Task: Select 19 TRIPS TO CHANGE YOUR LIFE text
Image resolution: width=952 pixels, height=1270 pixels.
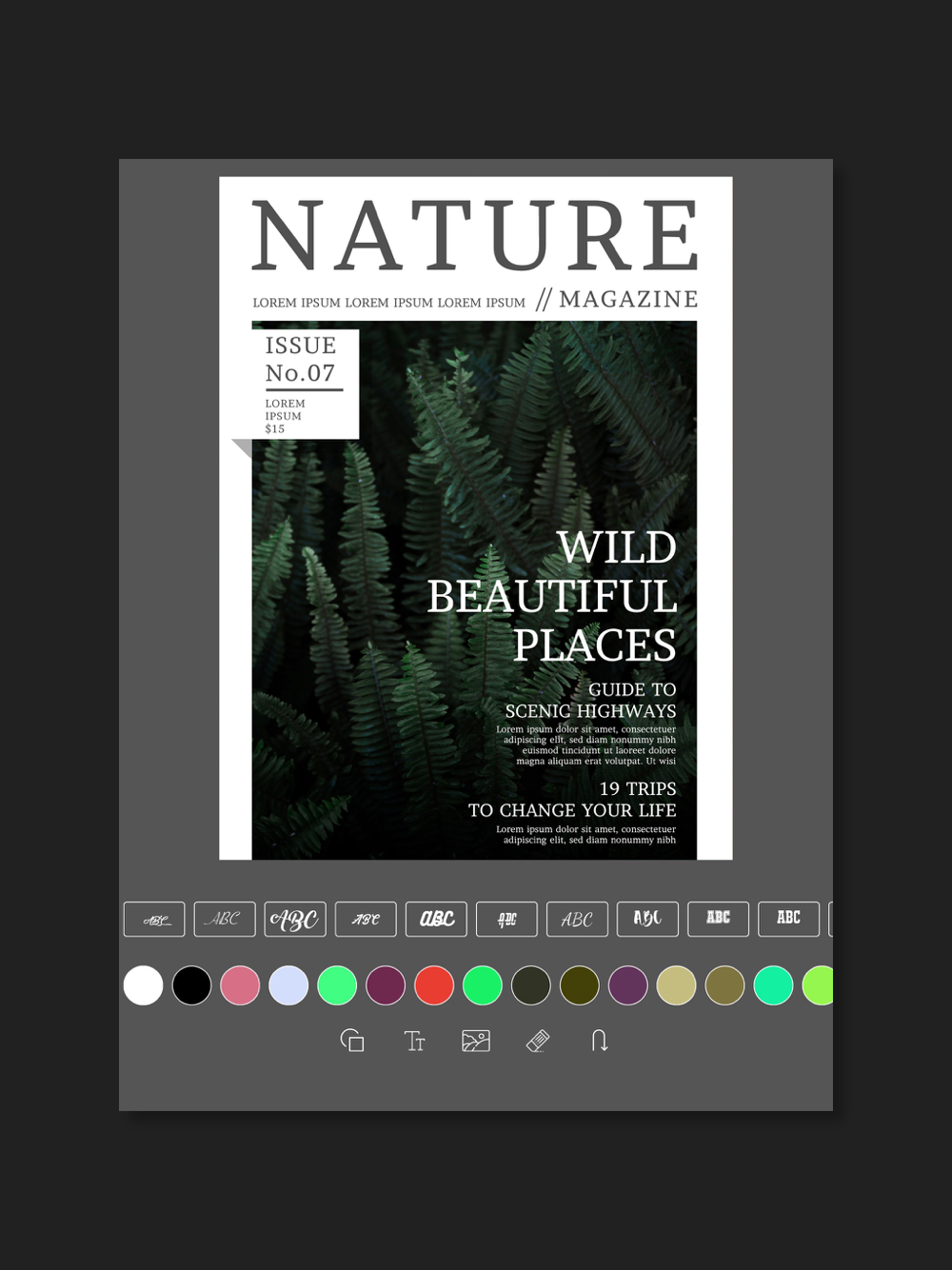Action: pyautogui.click(x=572, y=800)
